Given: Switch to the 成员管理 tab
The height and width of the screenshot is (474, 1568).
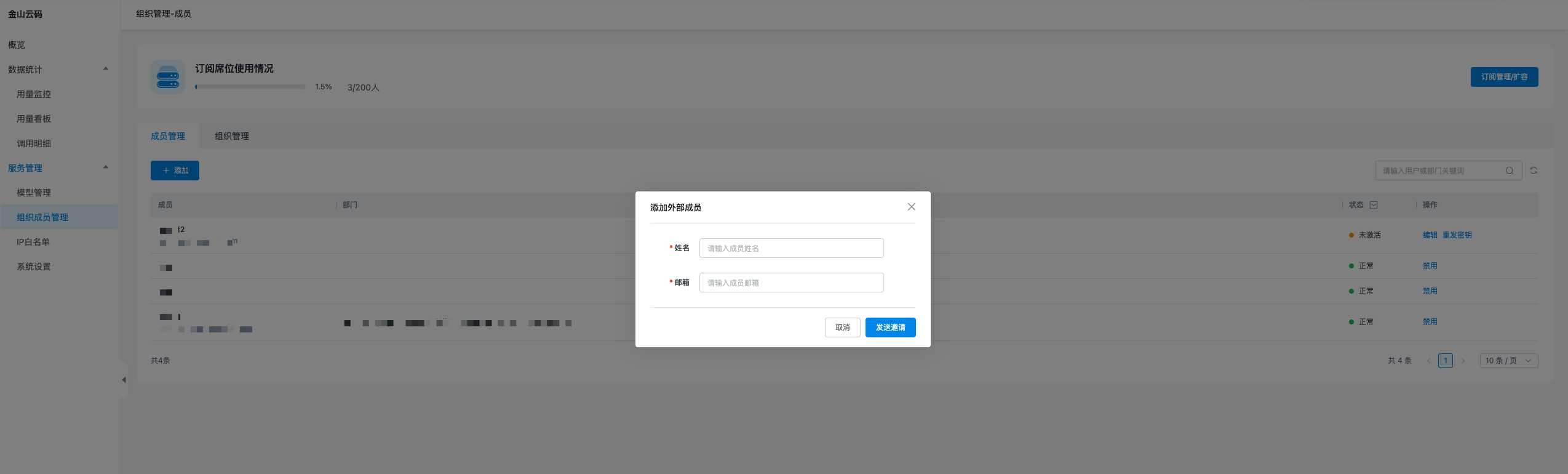Looking at the screenshot, I should coord(168,136).
